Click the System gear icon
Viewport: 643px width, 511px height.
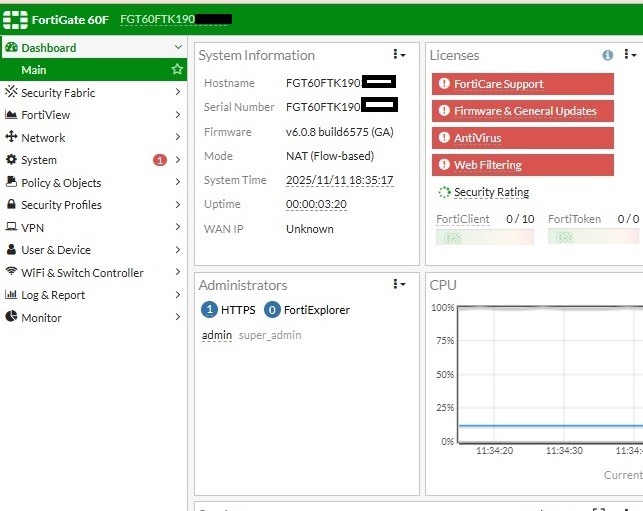click(x=11, y=160)
